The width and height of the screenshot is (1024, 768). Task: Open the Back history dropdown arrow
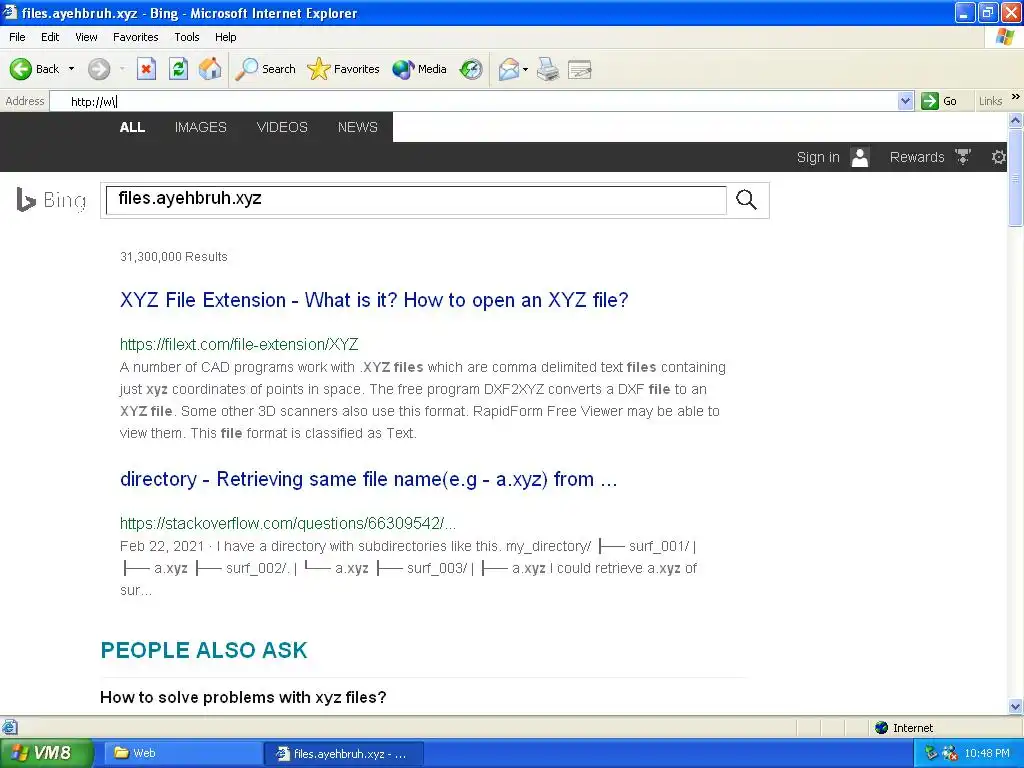coord(71,69)
